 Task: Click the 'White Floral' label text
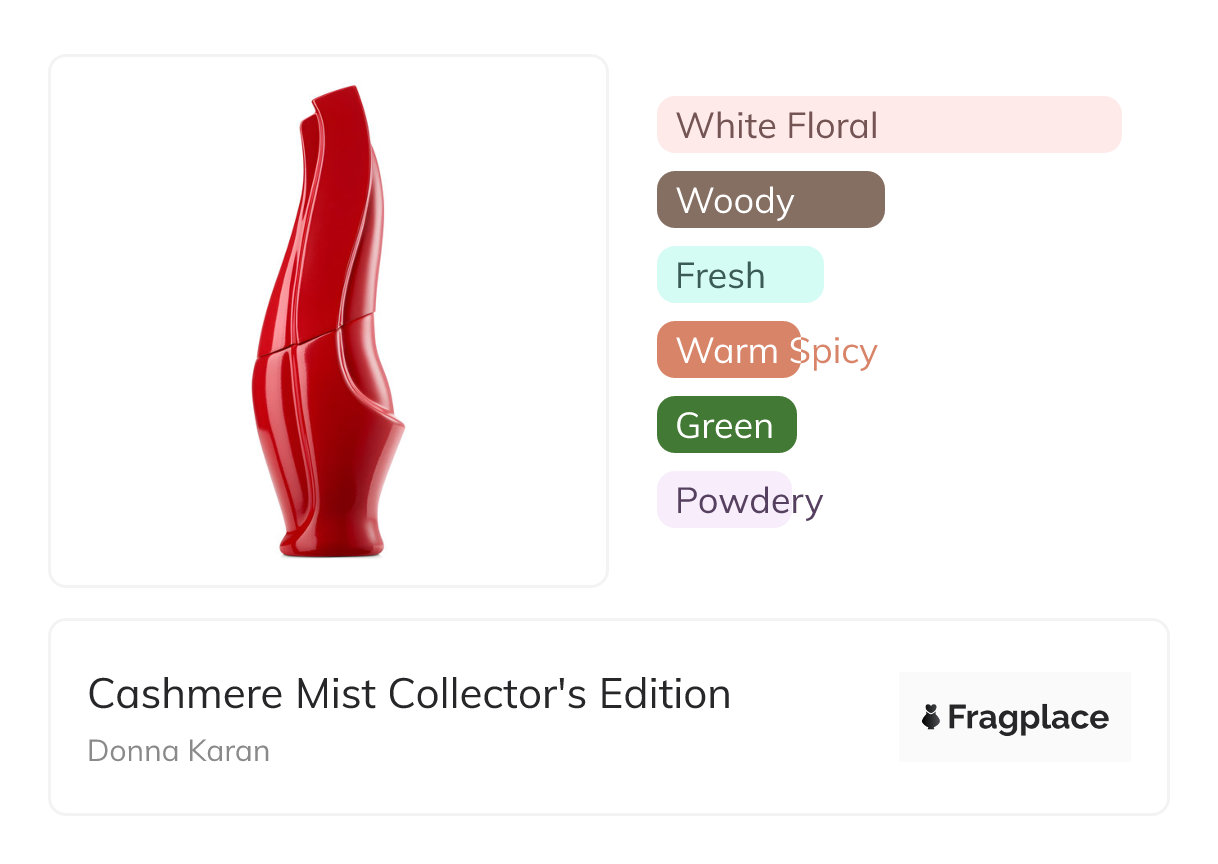[x=776, y=126]
